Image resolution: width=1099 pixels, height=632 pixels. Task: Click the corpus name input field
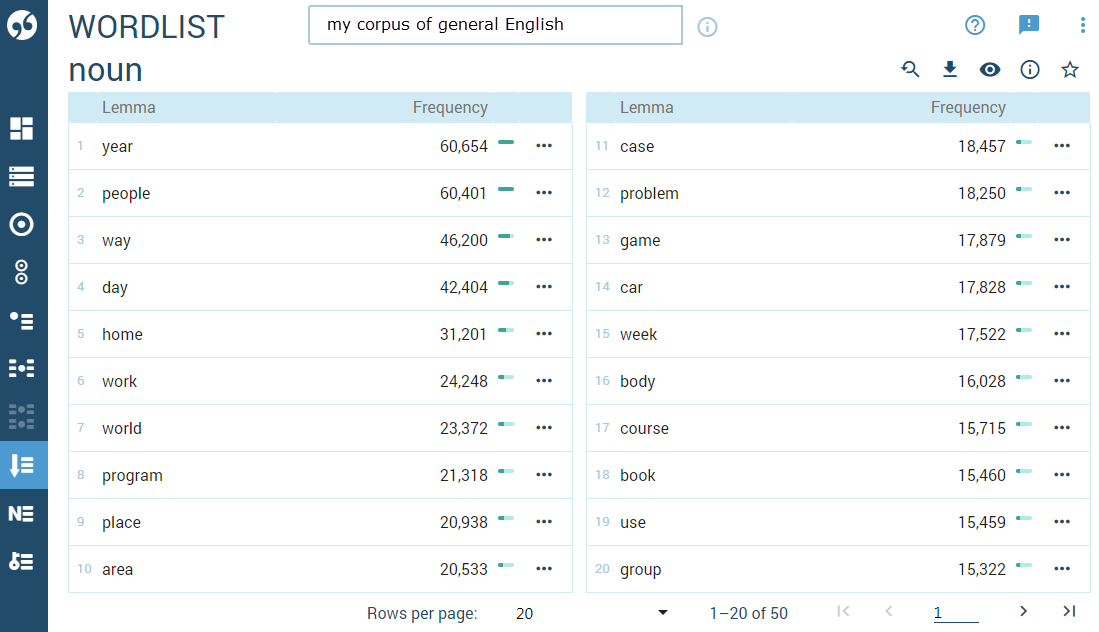pos(495,24)
